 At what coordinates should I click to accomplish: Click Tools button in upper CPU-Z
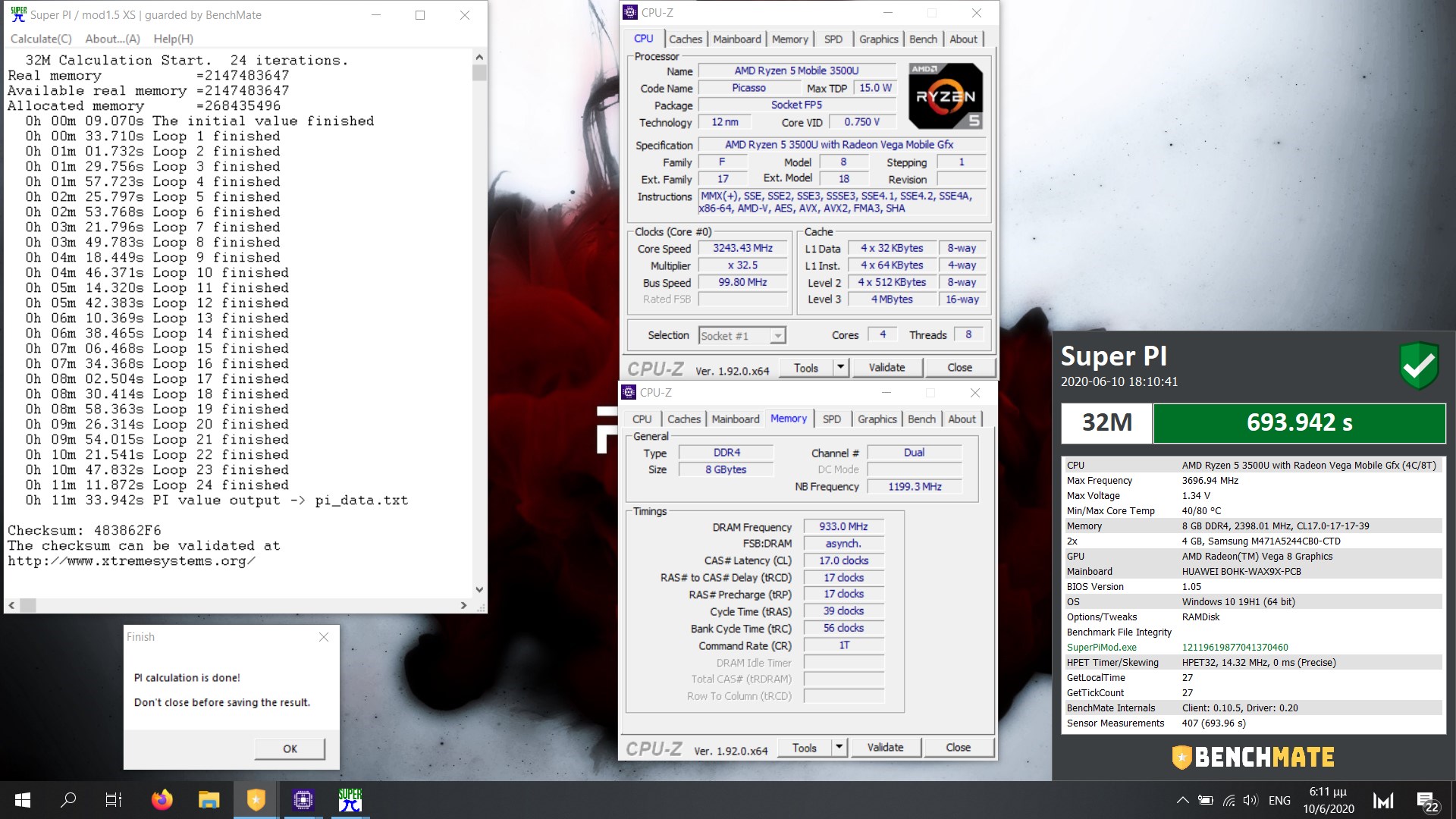tap(806, 367)
